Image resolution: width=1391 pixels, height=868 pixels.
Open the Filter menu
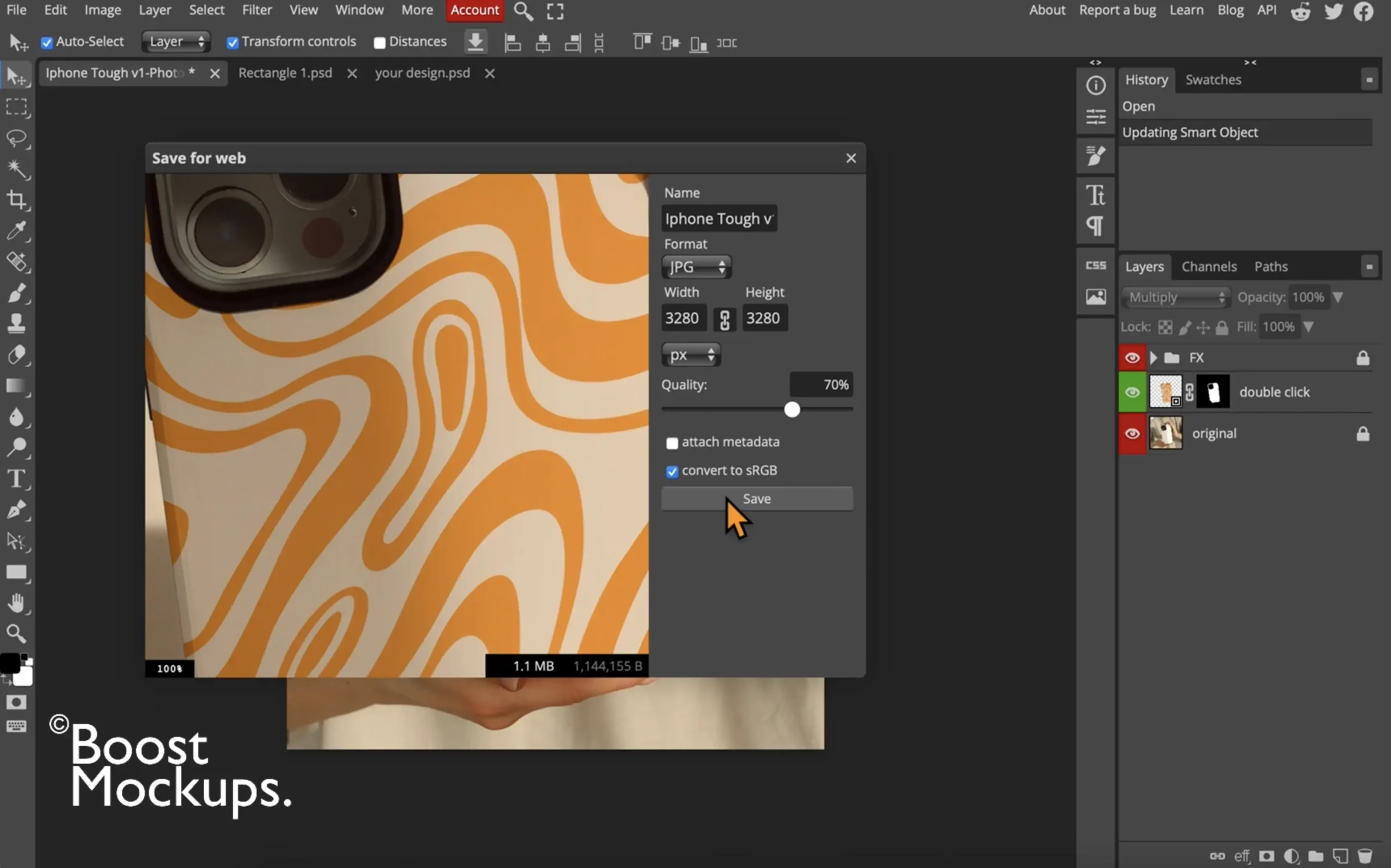256,10
